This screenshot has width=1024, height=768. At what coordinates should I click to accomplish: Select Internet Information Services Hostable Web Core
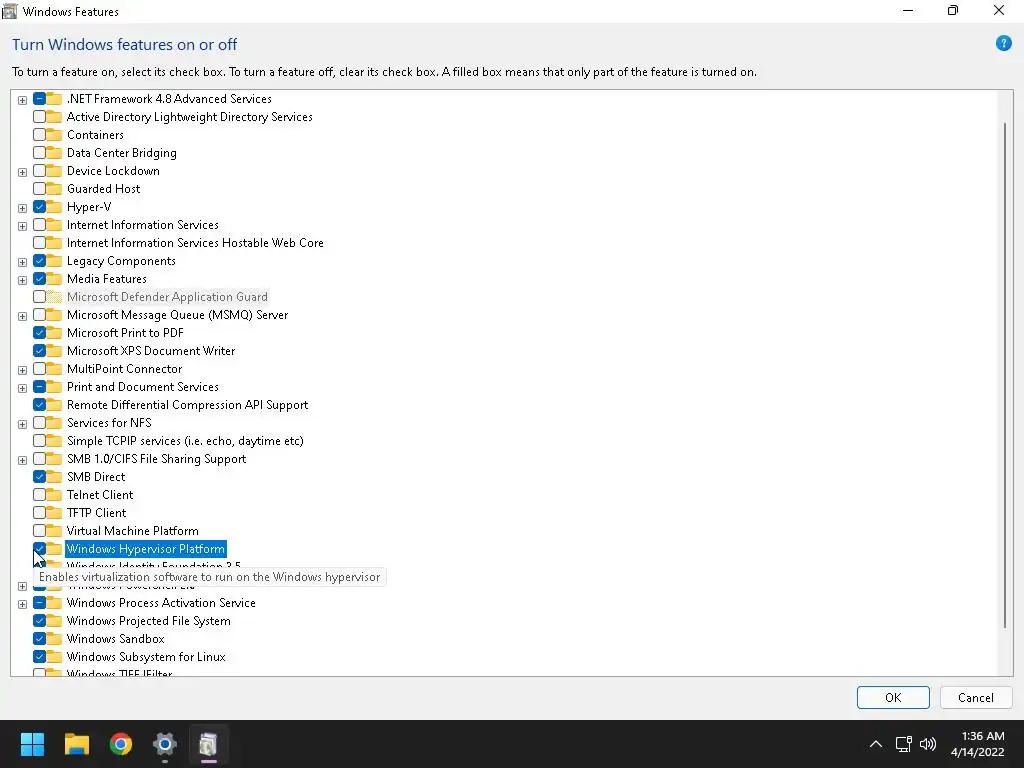[x=195, y=243]
